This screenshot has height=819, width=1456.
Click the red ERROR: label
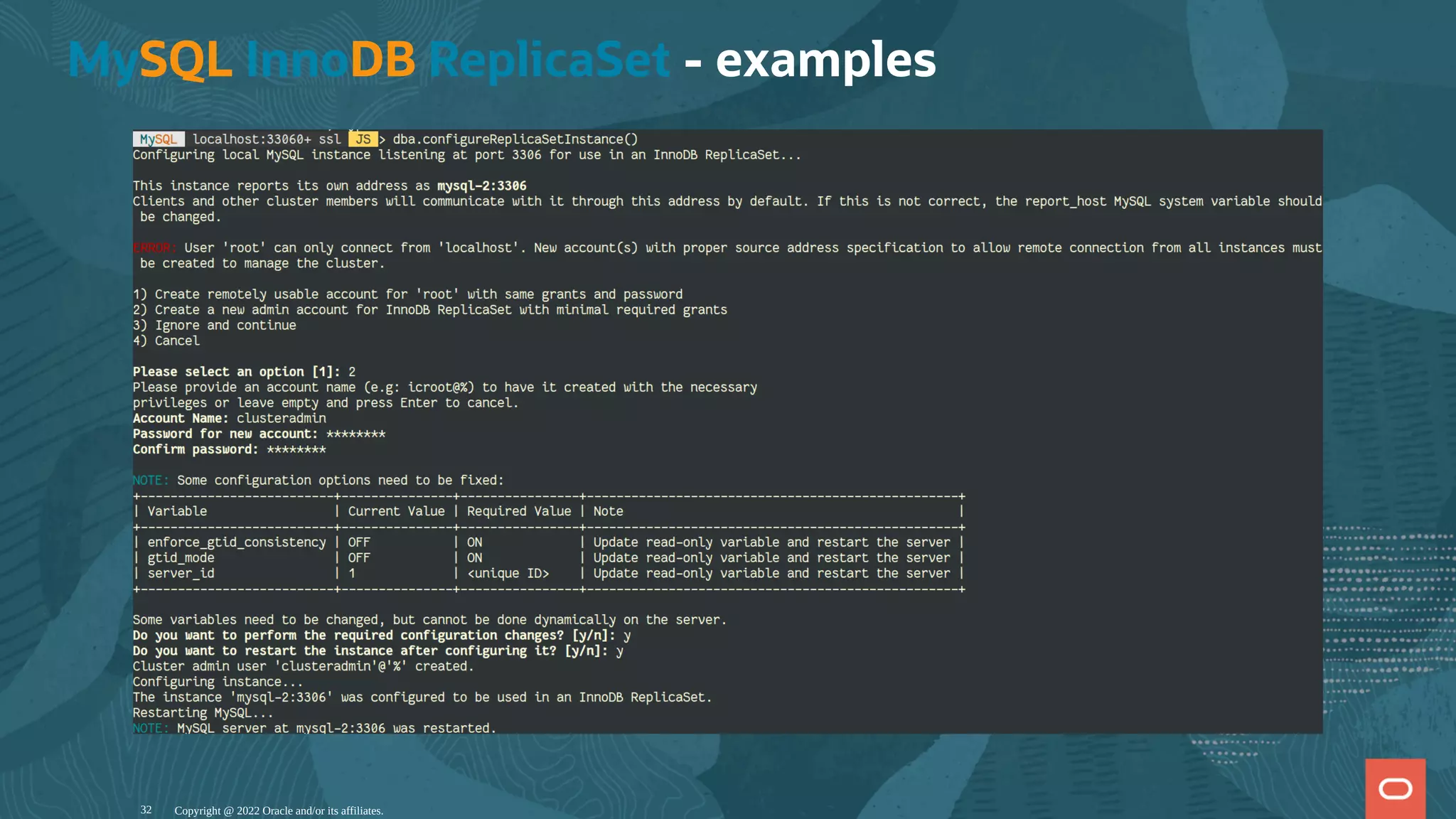click(154, 247)
